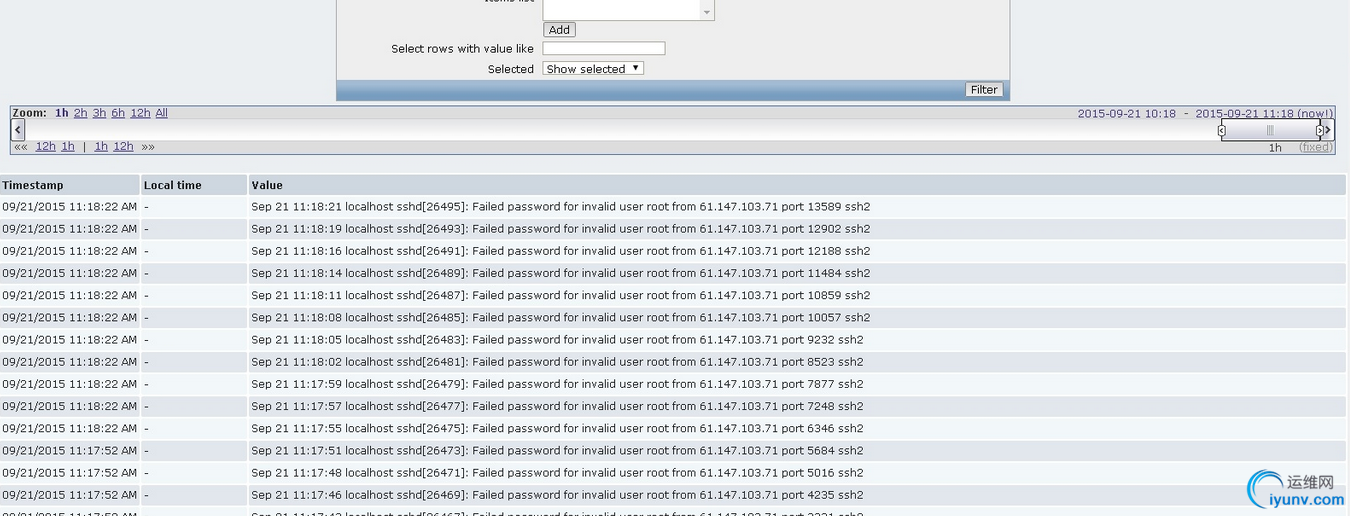The image size is (1350, 516).
Task: Shift time back by 12h
Action: [x=46, y=147]
